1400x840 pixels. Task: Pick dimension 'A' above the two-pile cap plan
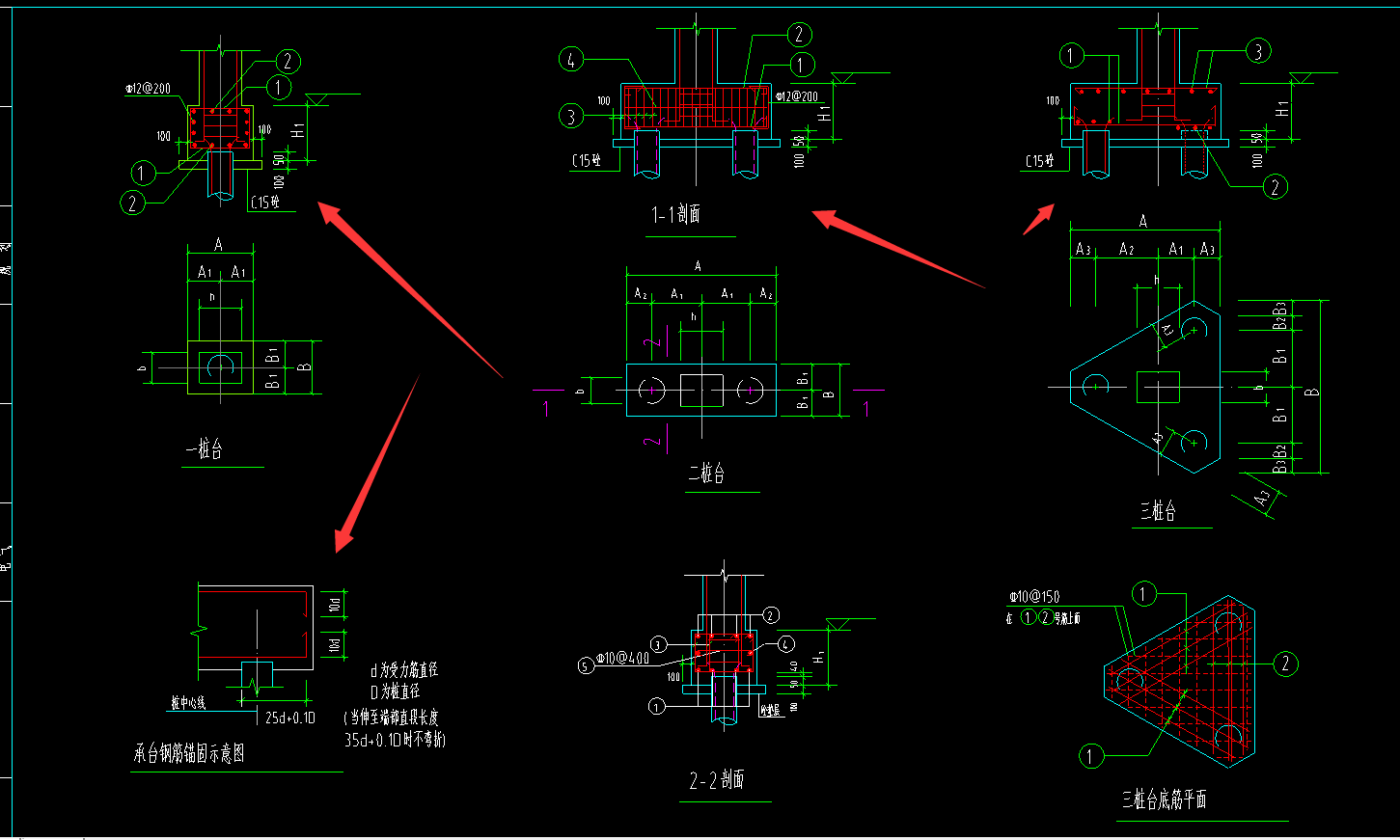coord(698,266)
